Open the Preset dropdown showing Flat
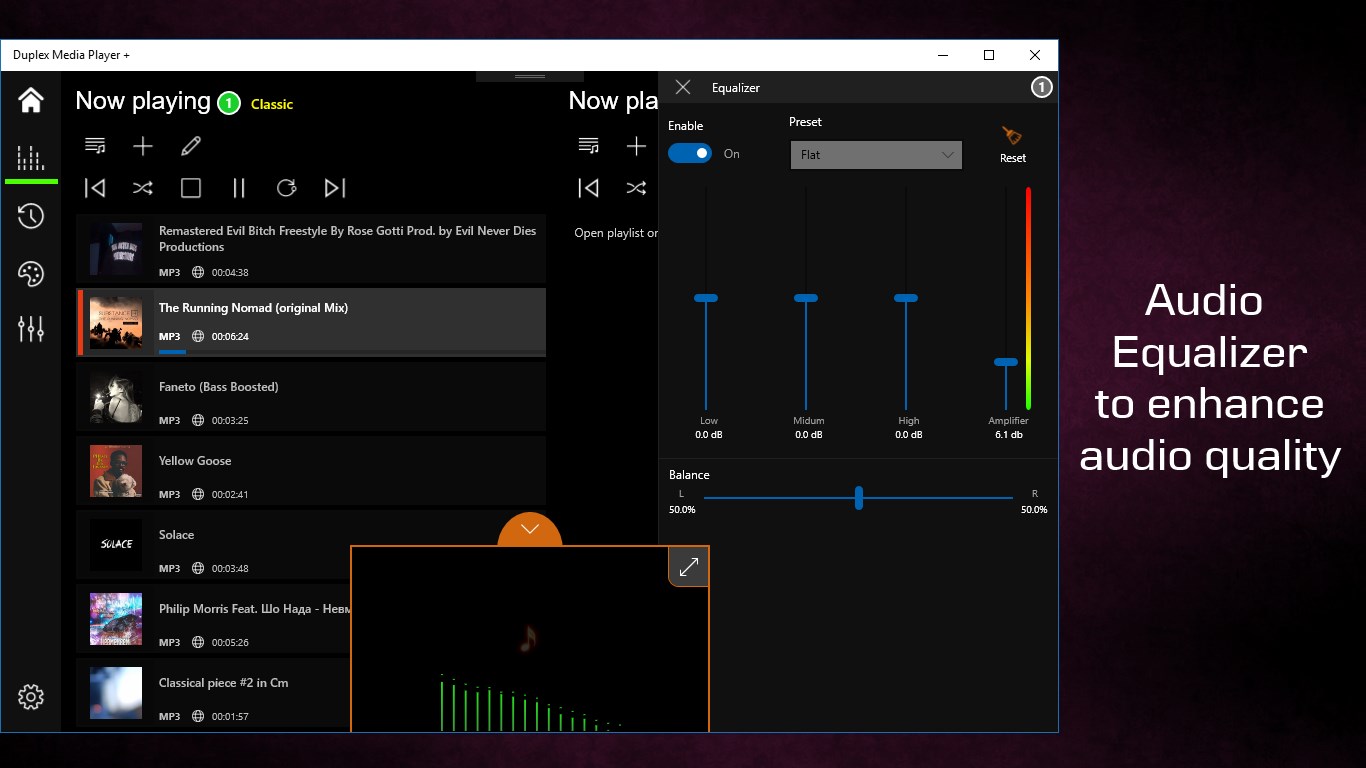The image size is (1366, 768). tap(876, 155)
